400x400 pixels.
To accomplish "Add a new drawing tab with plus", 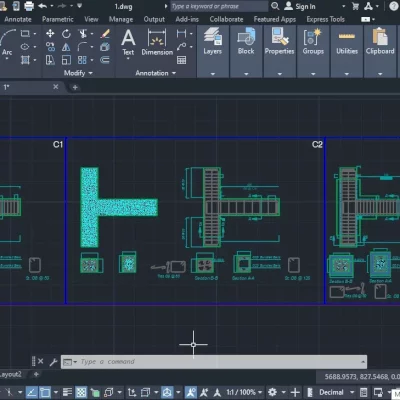I will [75, 87].
